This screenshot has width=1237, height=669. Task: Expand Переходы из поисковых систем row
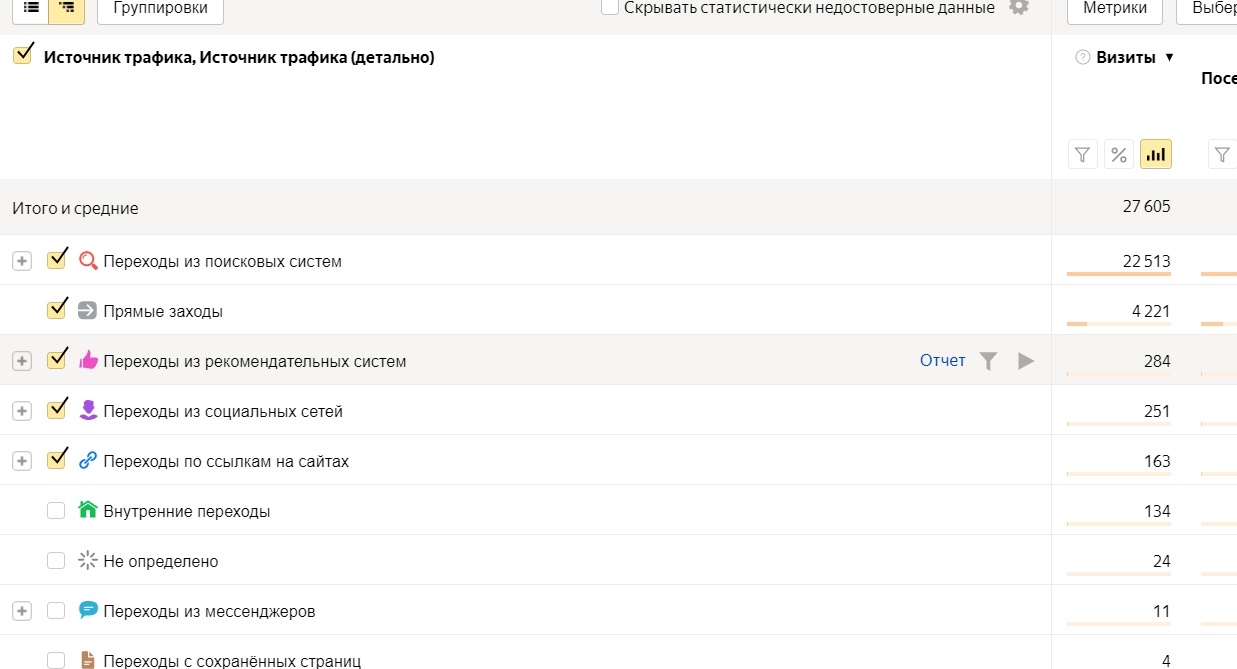point(22,261)
